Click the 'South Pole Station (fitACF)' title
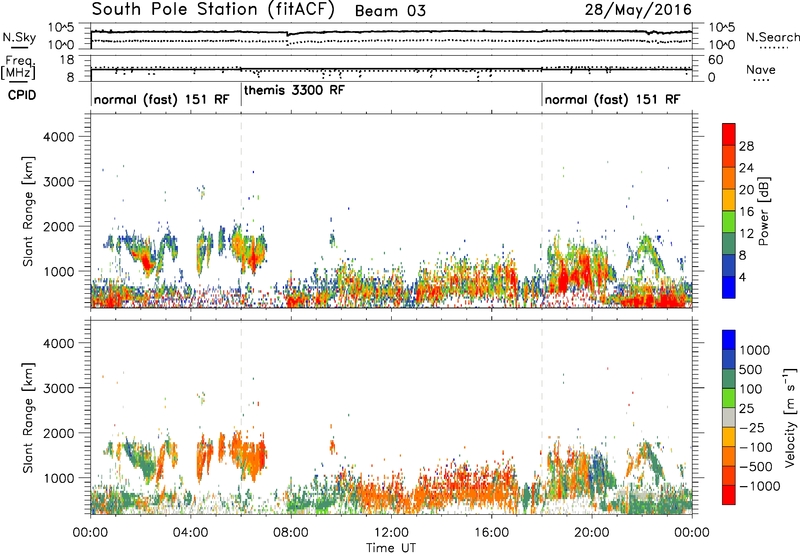Screen dimensions: 800x554 pos(213,9)
